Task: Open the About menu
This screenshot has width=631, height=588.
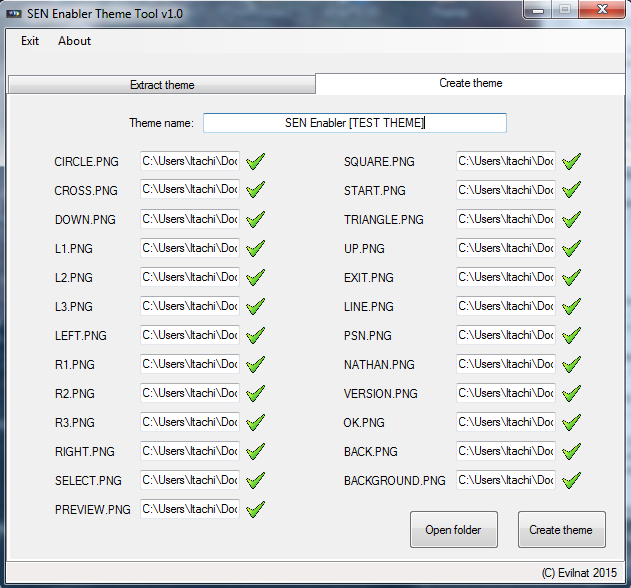Action: (74, 41)
